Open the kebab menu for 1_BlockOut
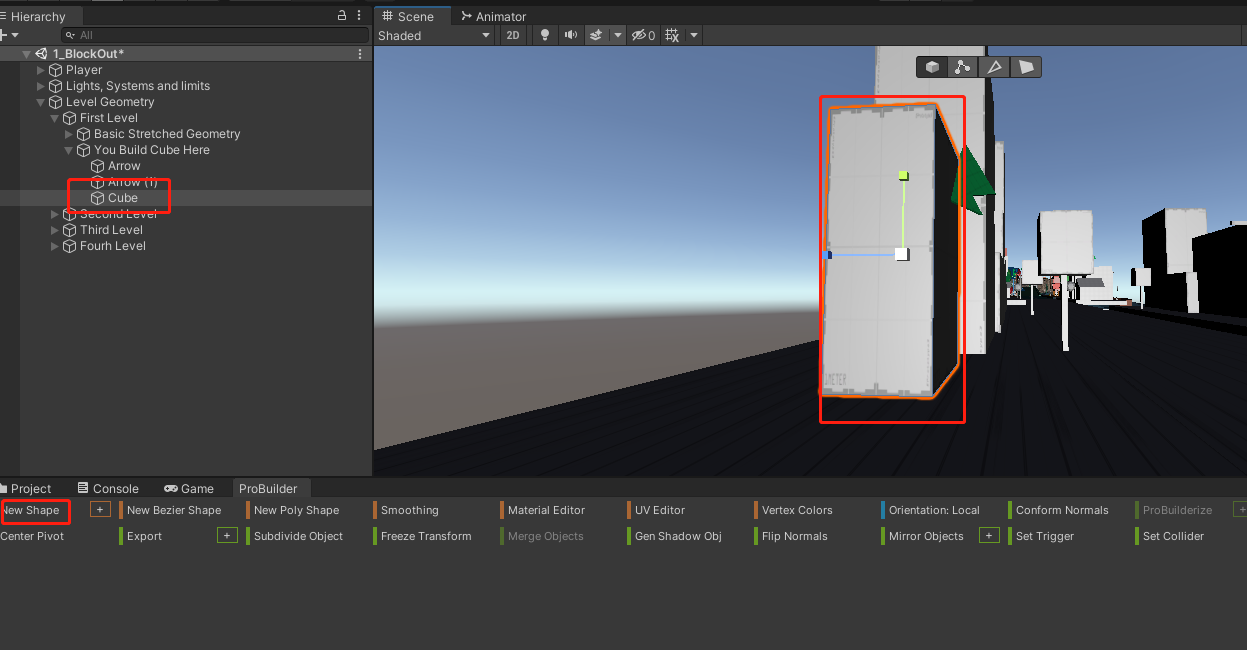This screenshot has height=650, width=1247. (358, 53)
